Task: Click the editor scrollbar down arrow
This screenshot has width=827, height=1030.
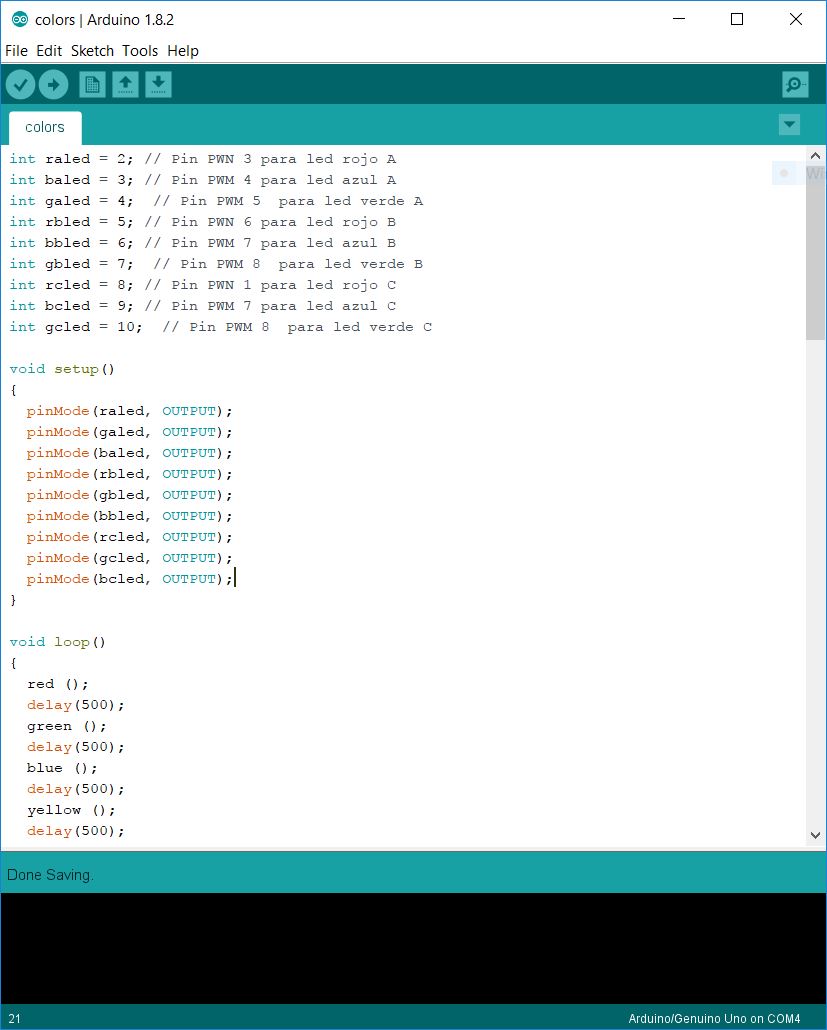Action: pos(815,835)
